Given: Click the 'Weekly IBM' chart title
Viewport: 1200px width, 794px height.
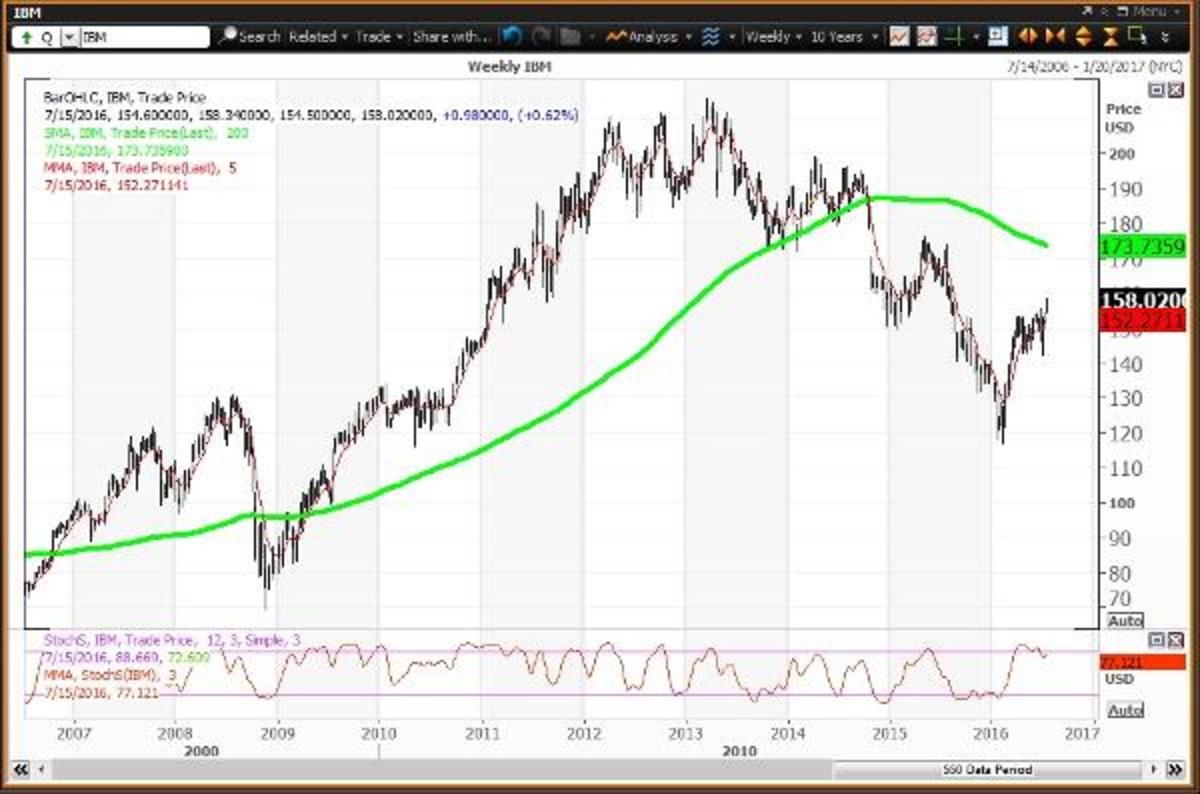Looking at the screenshot, I should point(510,66).
